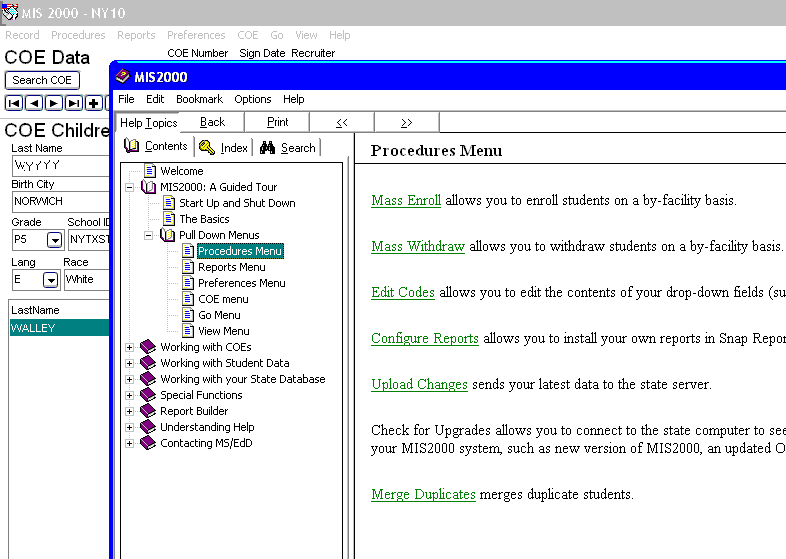The width and height of the screenshot is (786, 559).
Task: Click page icon beside Reports Menu
Action: point(188,267)
